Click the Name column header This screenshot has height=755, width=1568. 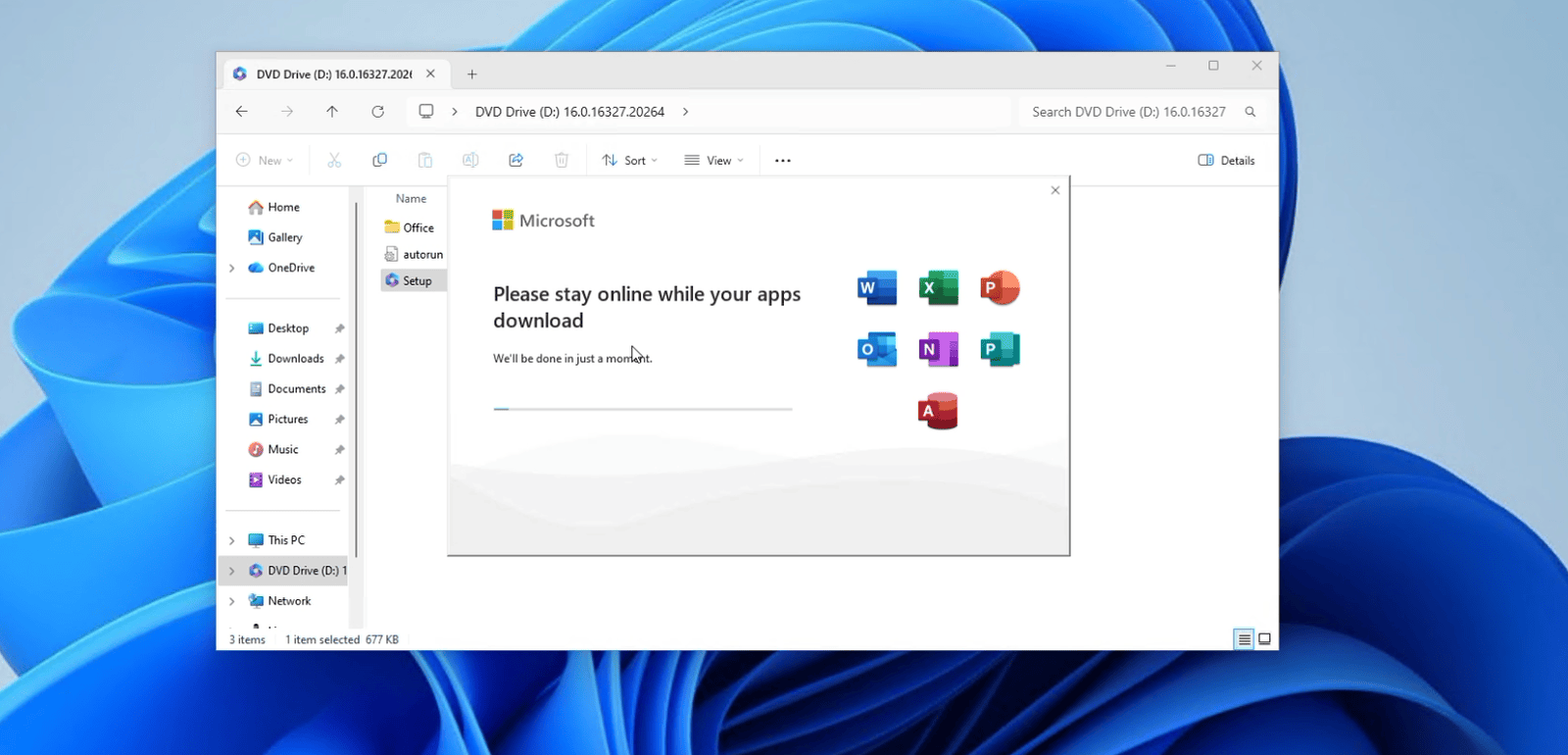pos(412,199)
